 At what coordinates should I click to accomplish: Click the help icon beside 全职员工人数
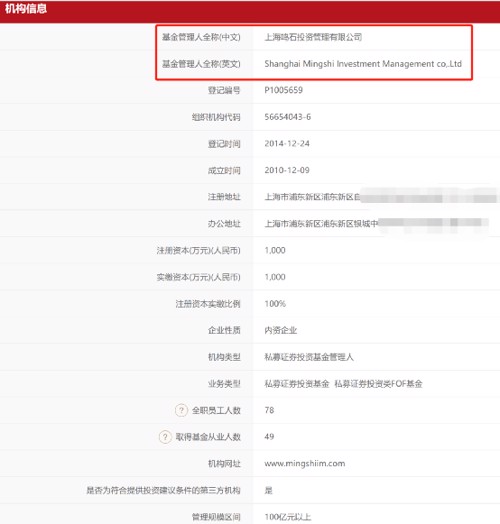pyautogui.click(x=181, y=410)
